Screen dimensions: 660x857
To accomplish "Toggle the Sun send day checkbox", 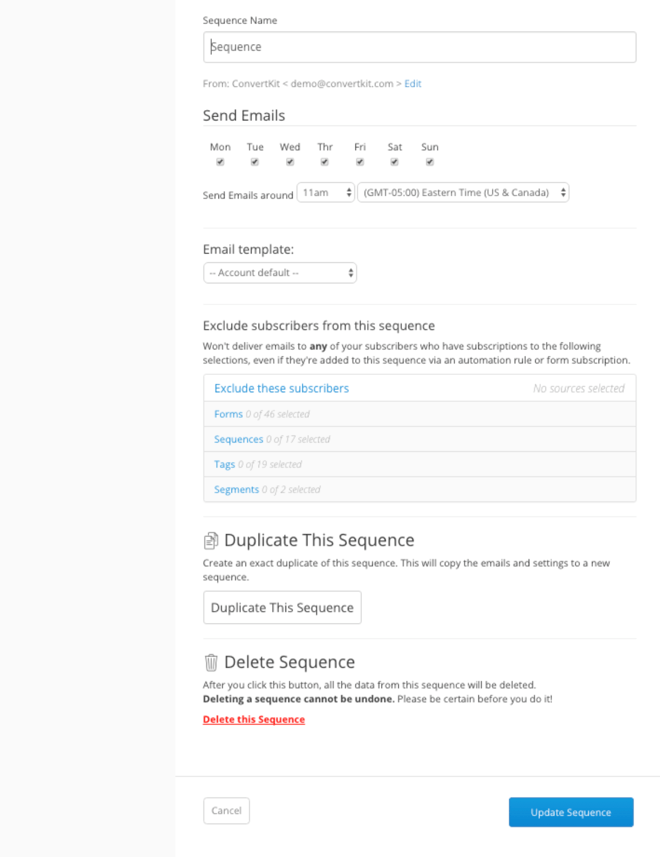I will [430, 162].
